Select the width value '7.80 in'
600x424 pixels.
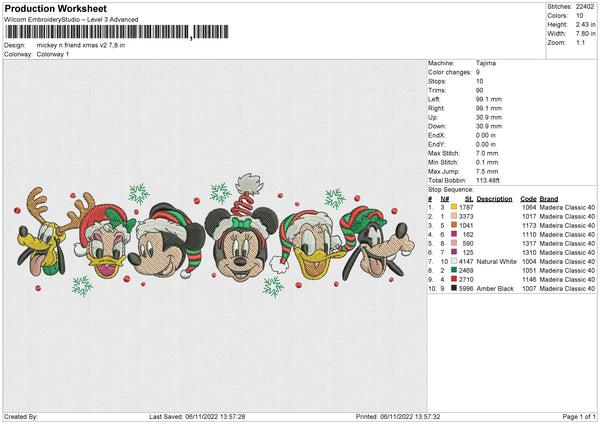[x=585, y=34]
